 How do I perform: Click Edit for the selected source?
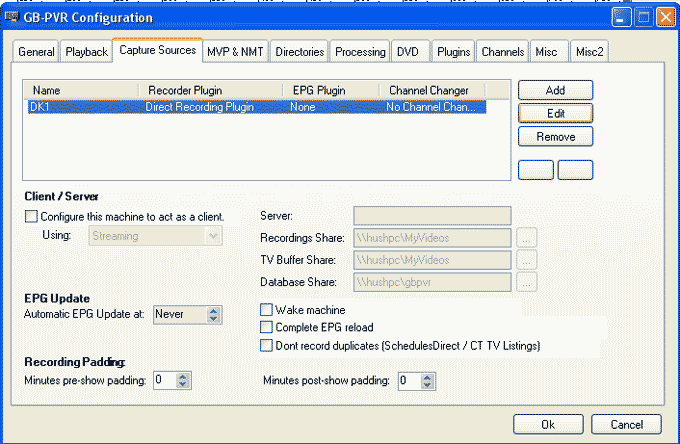pos(556,114)
